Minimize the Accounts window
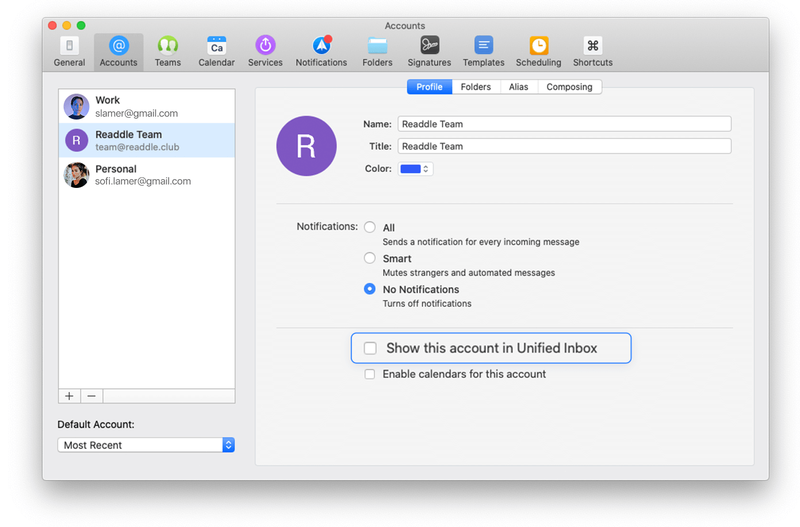The image size is (800, 527). pos(67,25)
